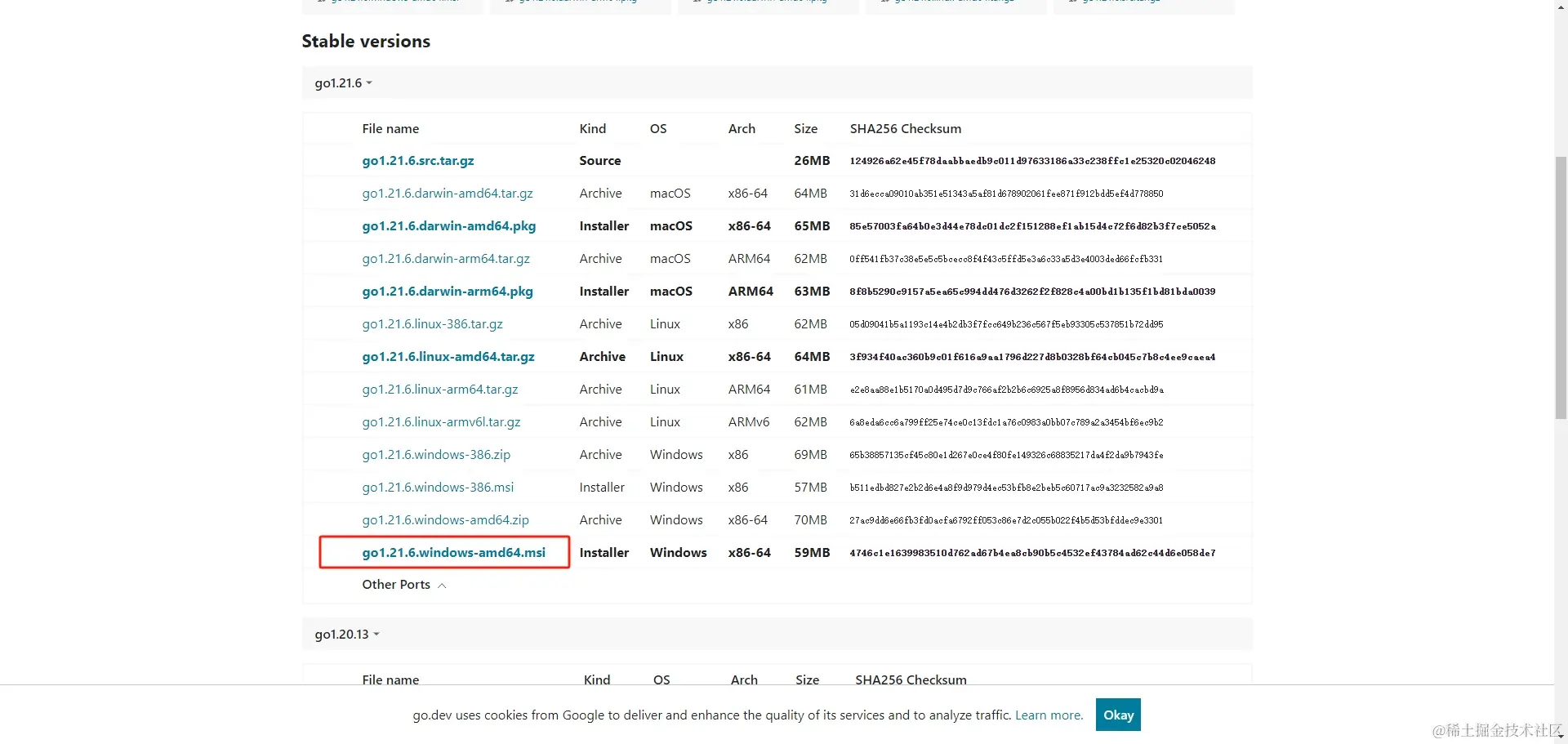Screen dimensions: 1568x744
Task: Click the SHA256 checksum for go1.21.6.linux-amd64.tar.gz
Action: 1032,357
